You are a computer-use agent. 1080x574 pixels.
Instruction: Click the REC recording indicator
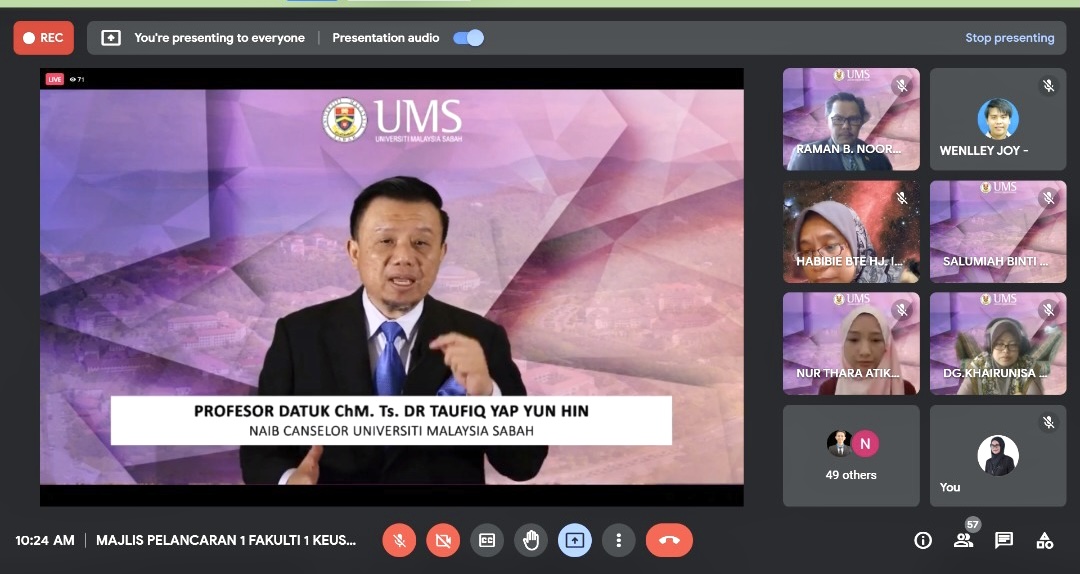[43, 38]
